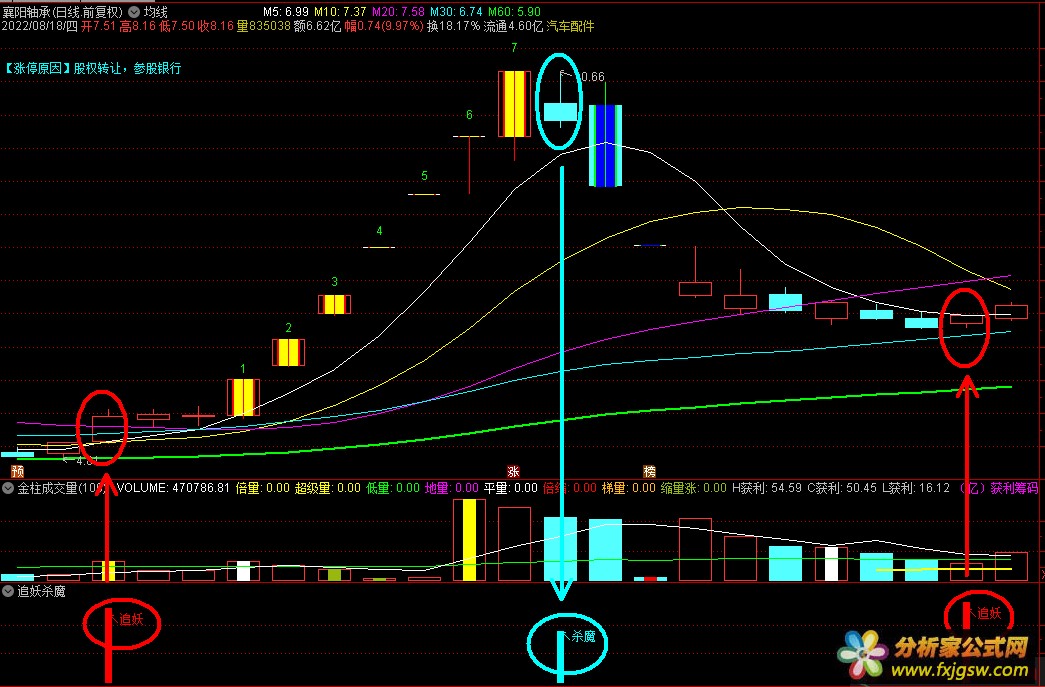Click the turnover amount 额6.62亿
Screen dimensions: 1045x687
pyautogui.click(x=317, y=27)
